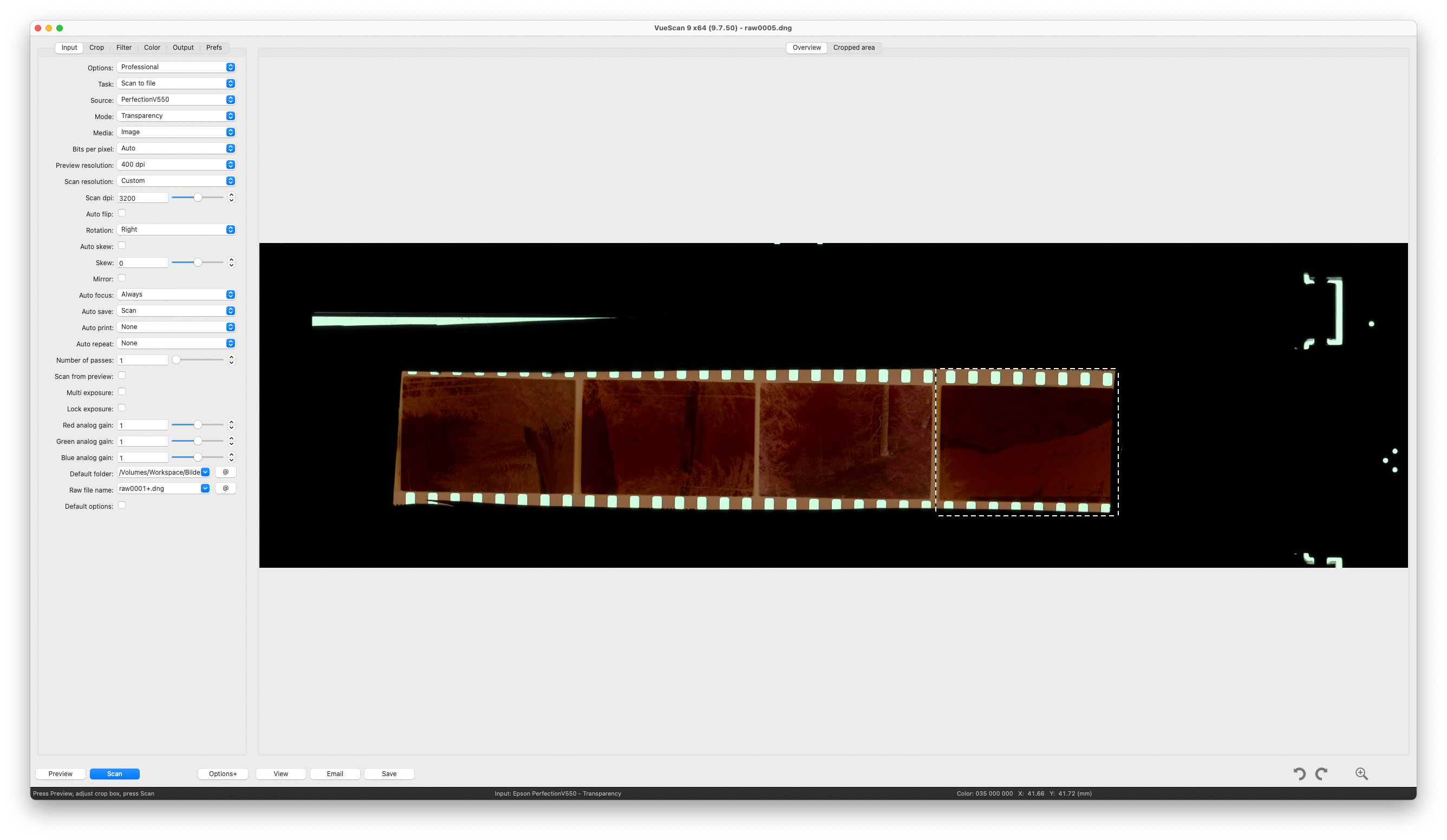Rotate the preview counterclockwise
The image size is (1447, 840).
click(1301, 773)
